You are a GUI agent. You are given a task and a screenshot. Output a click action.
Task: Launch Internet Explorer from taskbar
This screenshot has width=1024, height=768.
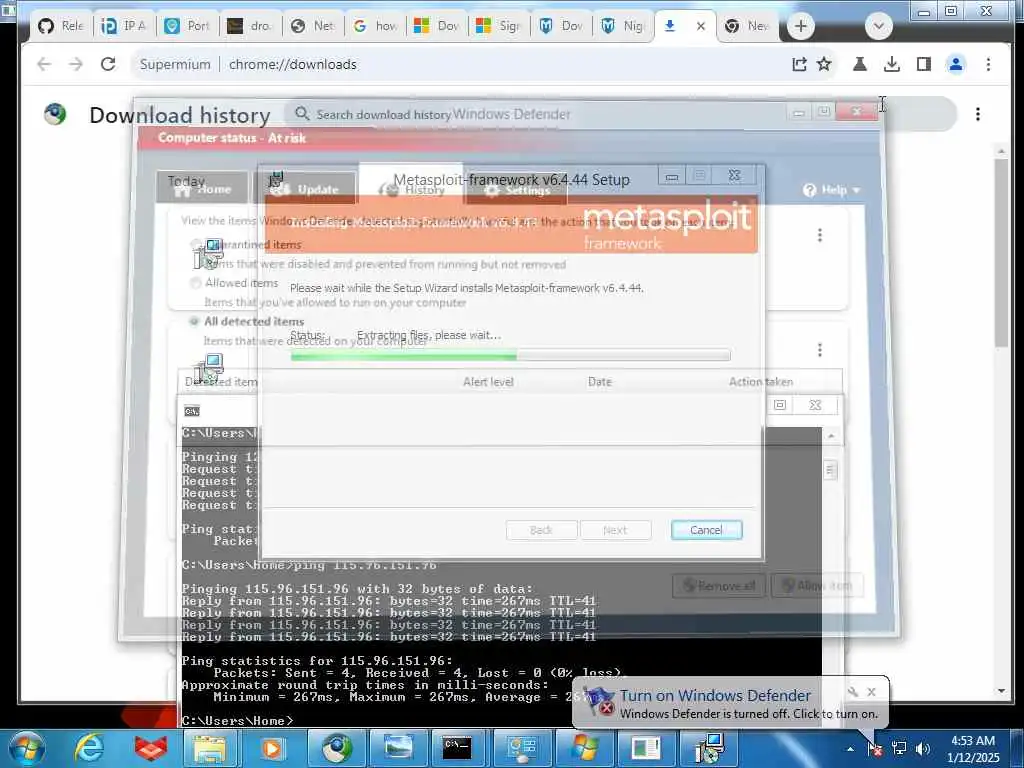pos(89,748)
